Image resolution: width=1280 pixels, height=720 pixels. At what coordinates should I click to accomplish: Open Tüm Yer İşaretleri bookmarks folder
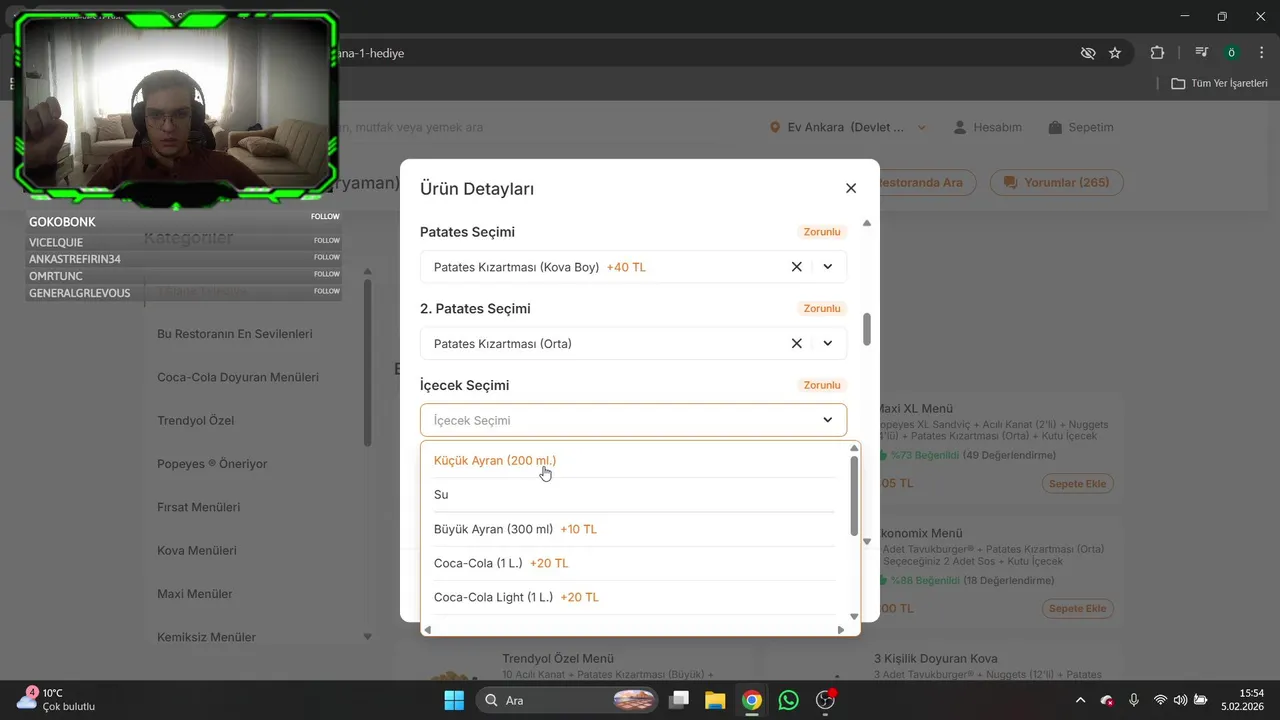(x=1219, y=83)
